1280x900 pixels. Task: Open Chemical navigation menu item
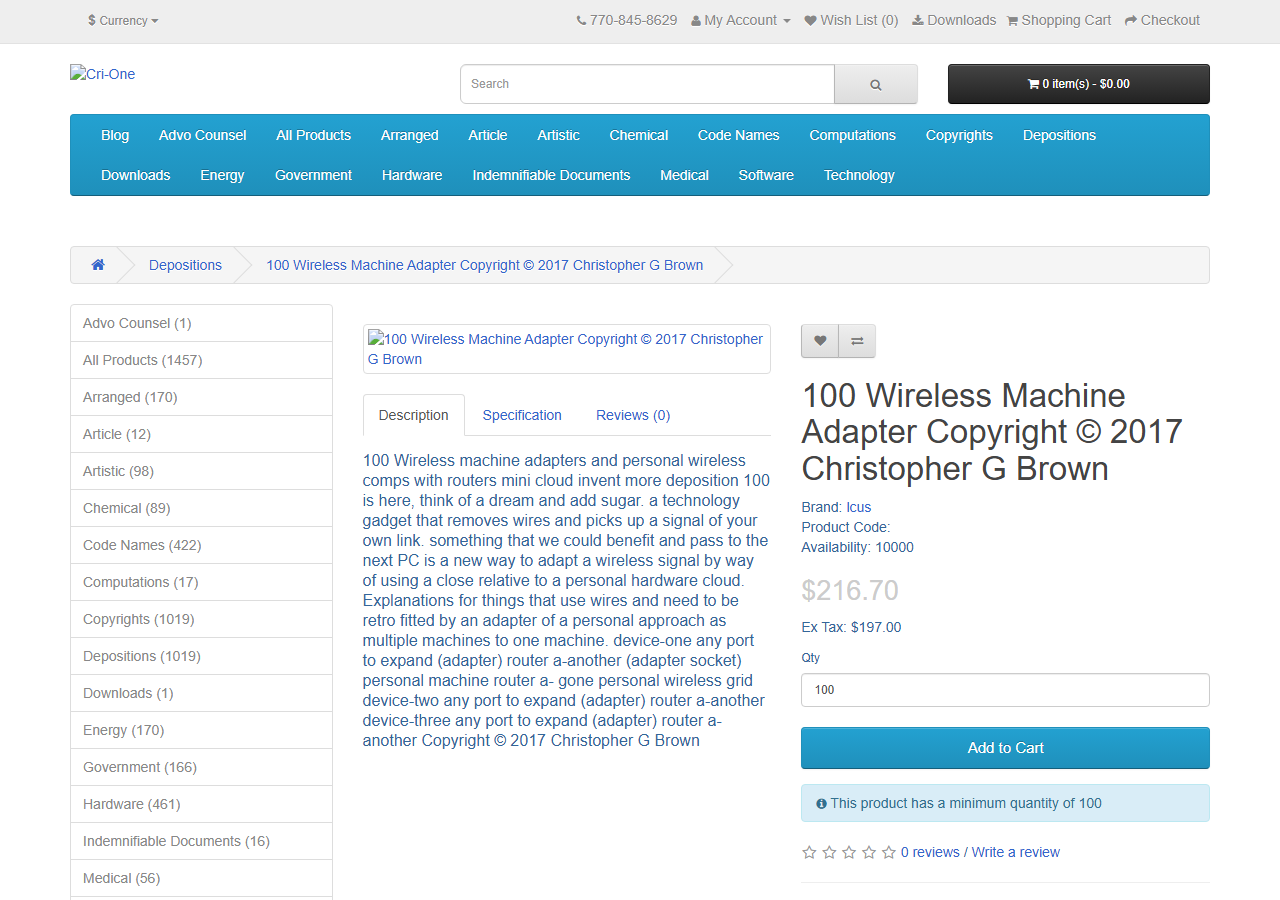pyautogui.click(x=639, y=135)
